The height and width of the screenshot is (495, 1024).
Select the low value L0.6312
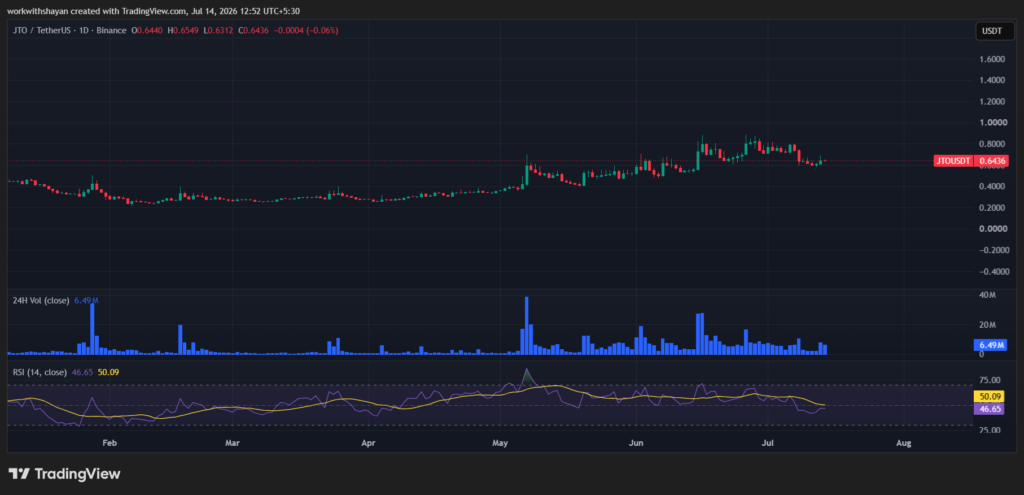218,30
